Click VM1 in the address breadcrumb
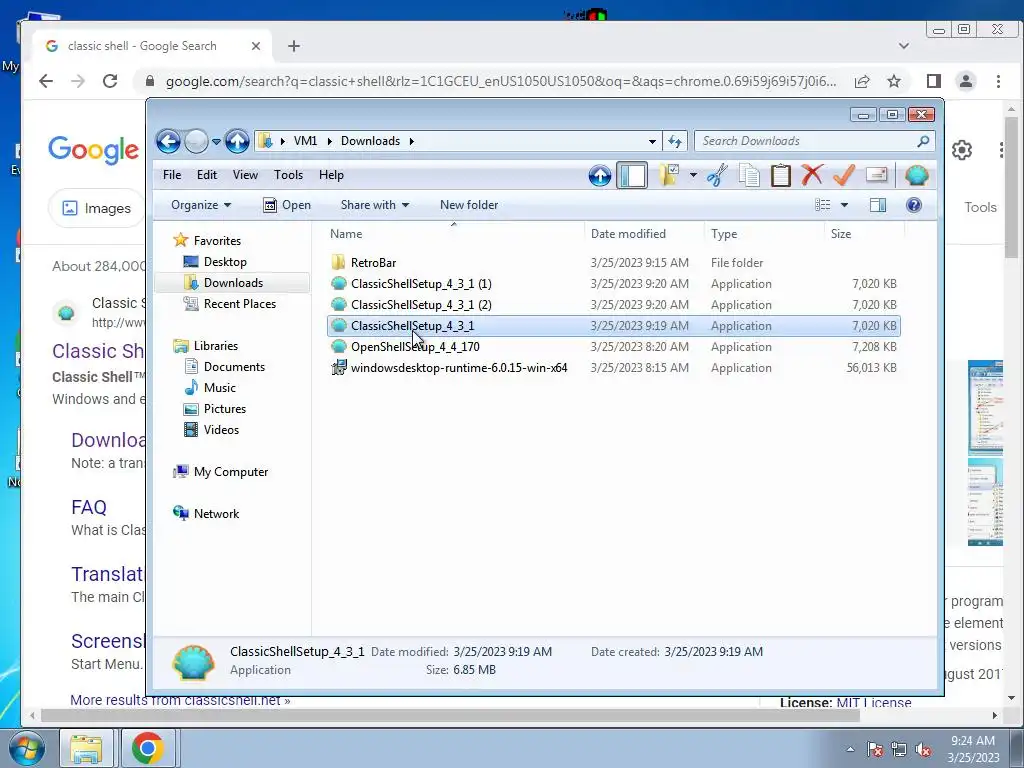 (305, 141)
